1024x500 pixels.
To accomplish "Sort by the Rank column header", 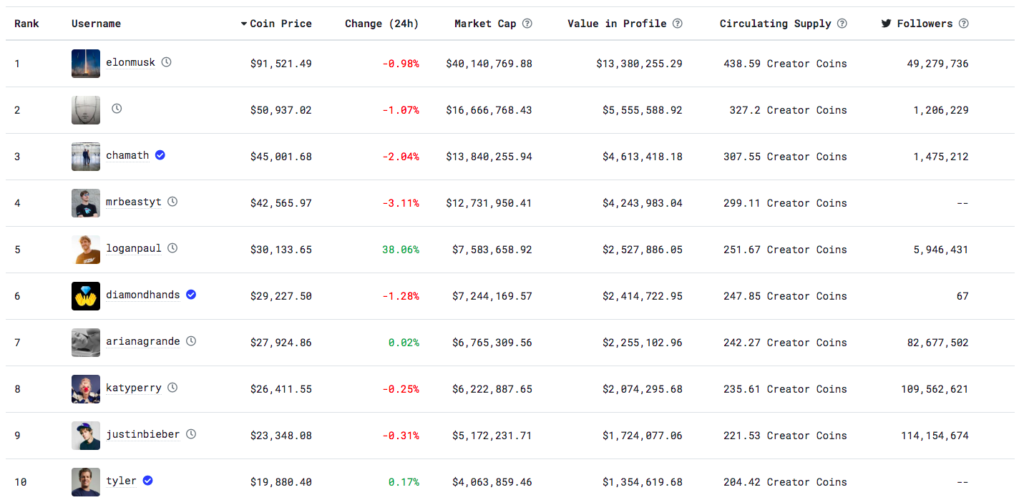I will coord(27,23).
